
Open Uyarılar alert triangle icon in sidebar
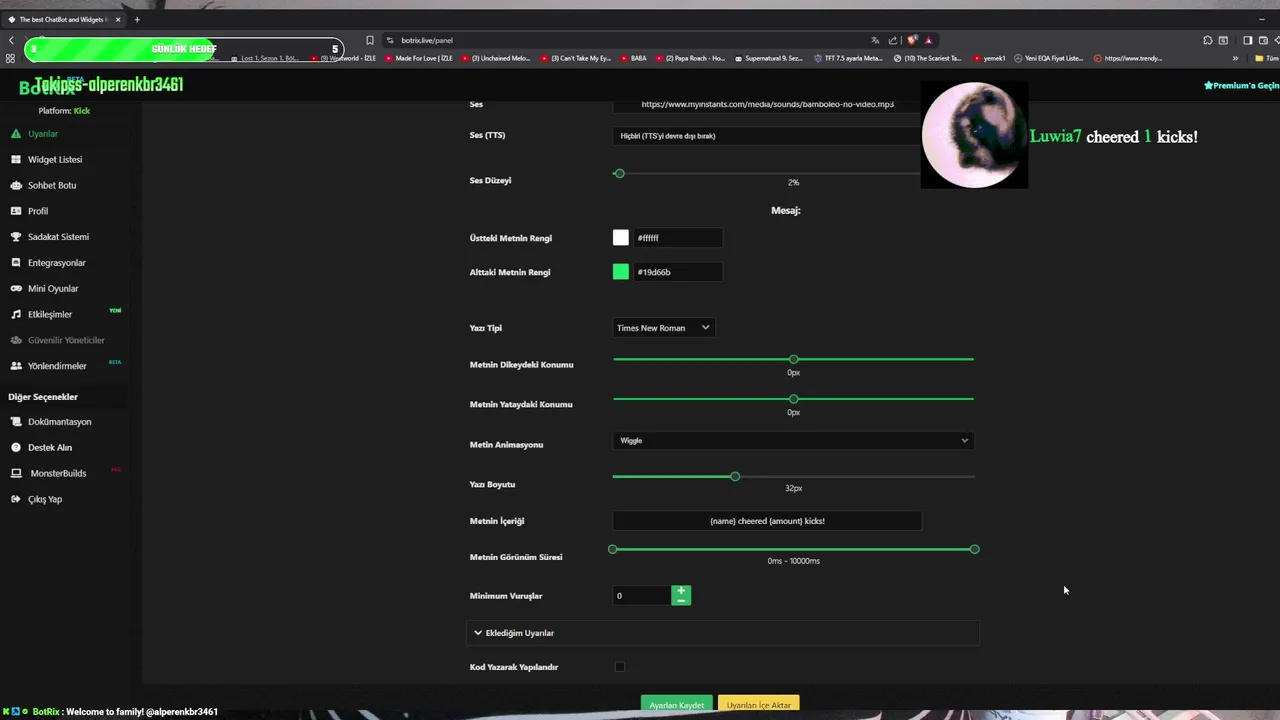point(16,134)
